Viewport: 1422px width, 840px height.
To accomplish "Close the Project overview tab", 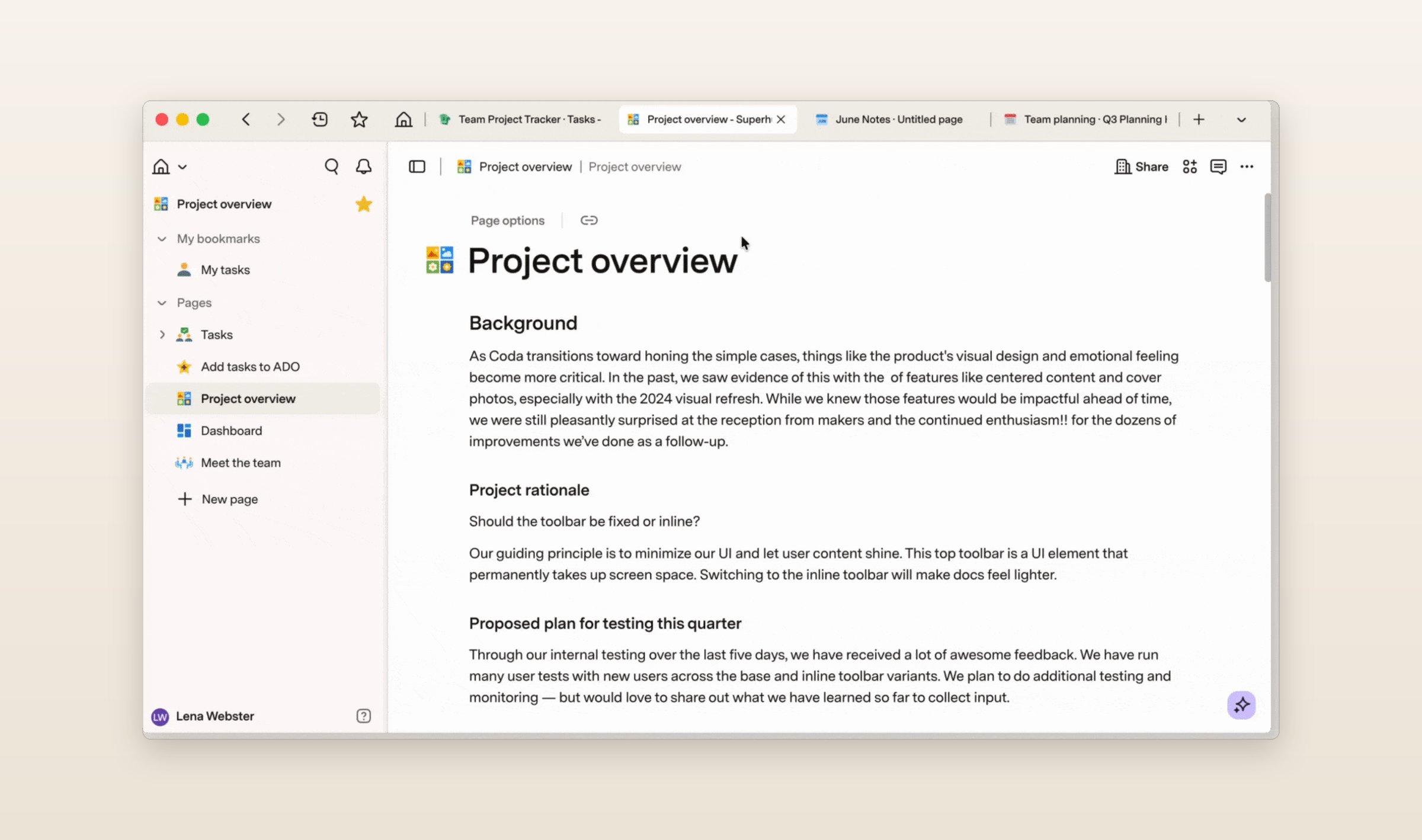I will coord(781,120).
